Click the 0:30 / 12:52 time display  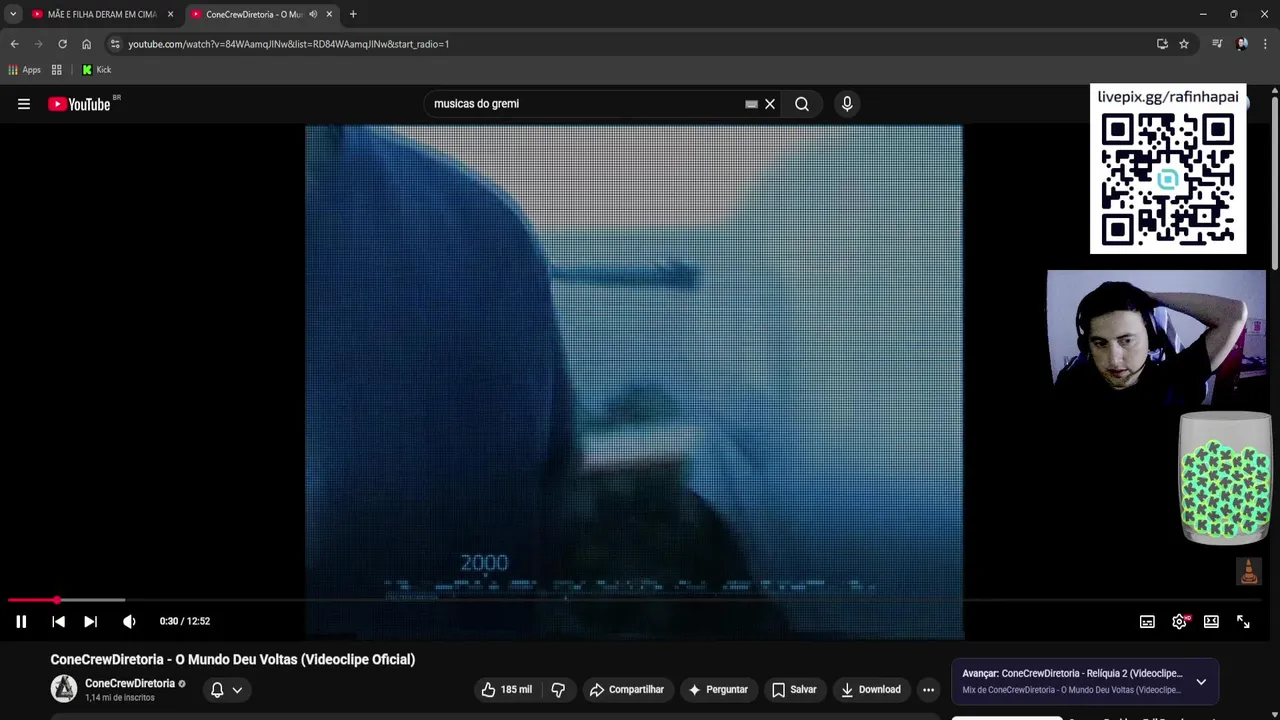(185, 621)
